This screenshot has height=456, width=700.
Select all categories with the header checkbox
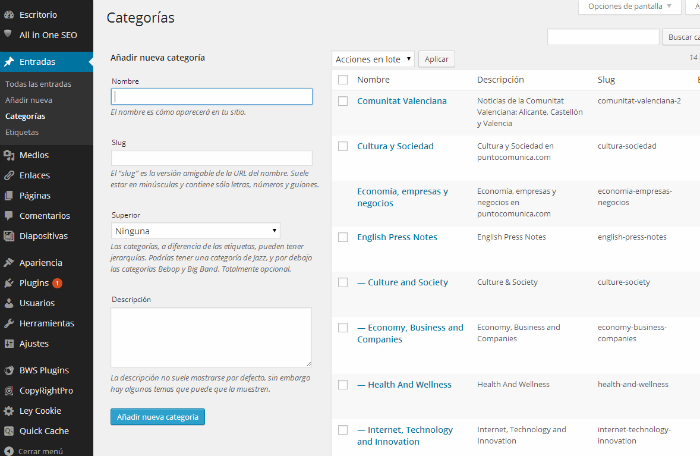click(x=343, y=80)
